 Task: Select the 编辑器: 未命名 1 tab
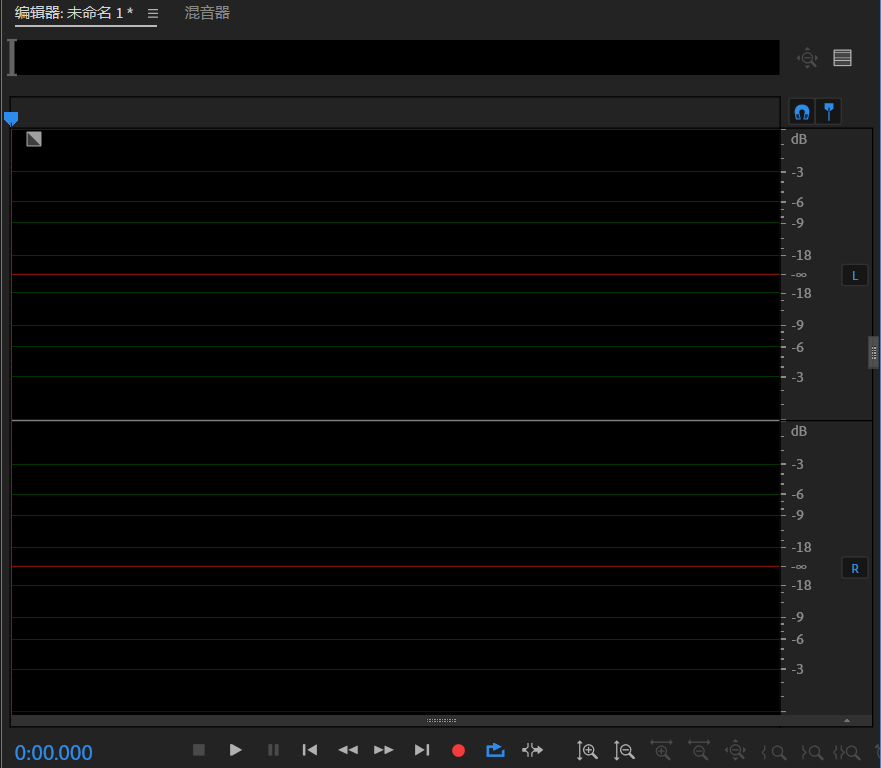tap(74, 13)
